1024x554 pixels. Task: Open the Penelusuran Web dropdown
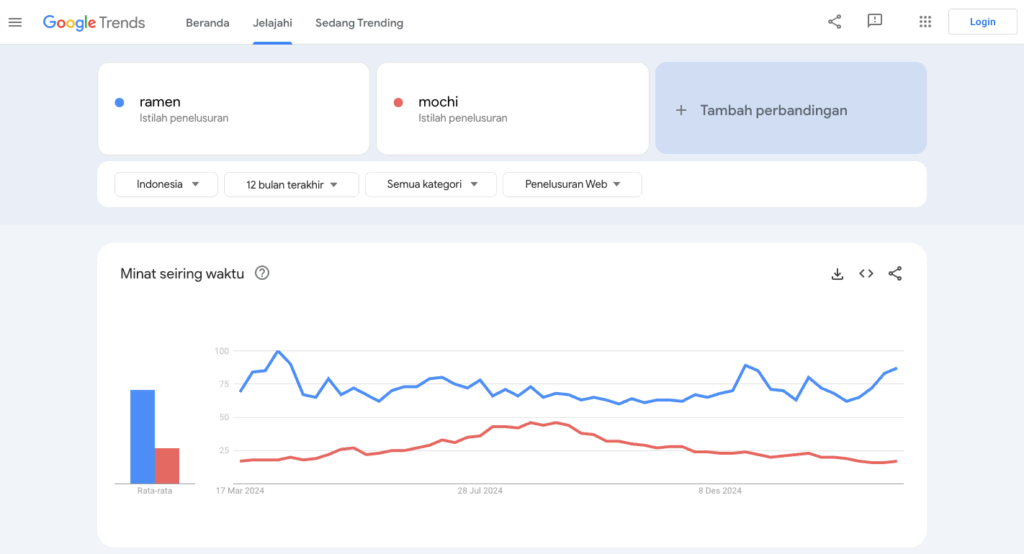point(572,184)
